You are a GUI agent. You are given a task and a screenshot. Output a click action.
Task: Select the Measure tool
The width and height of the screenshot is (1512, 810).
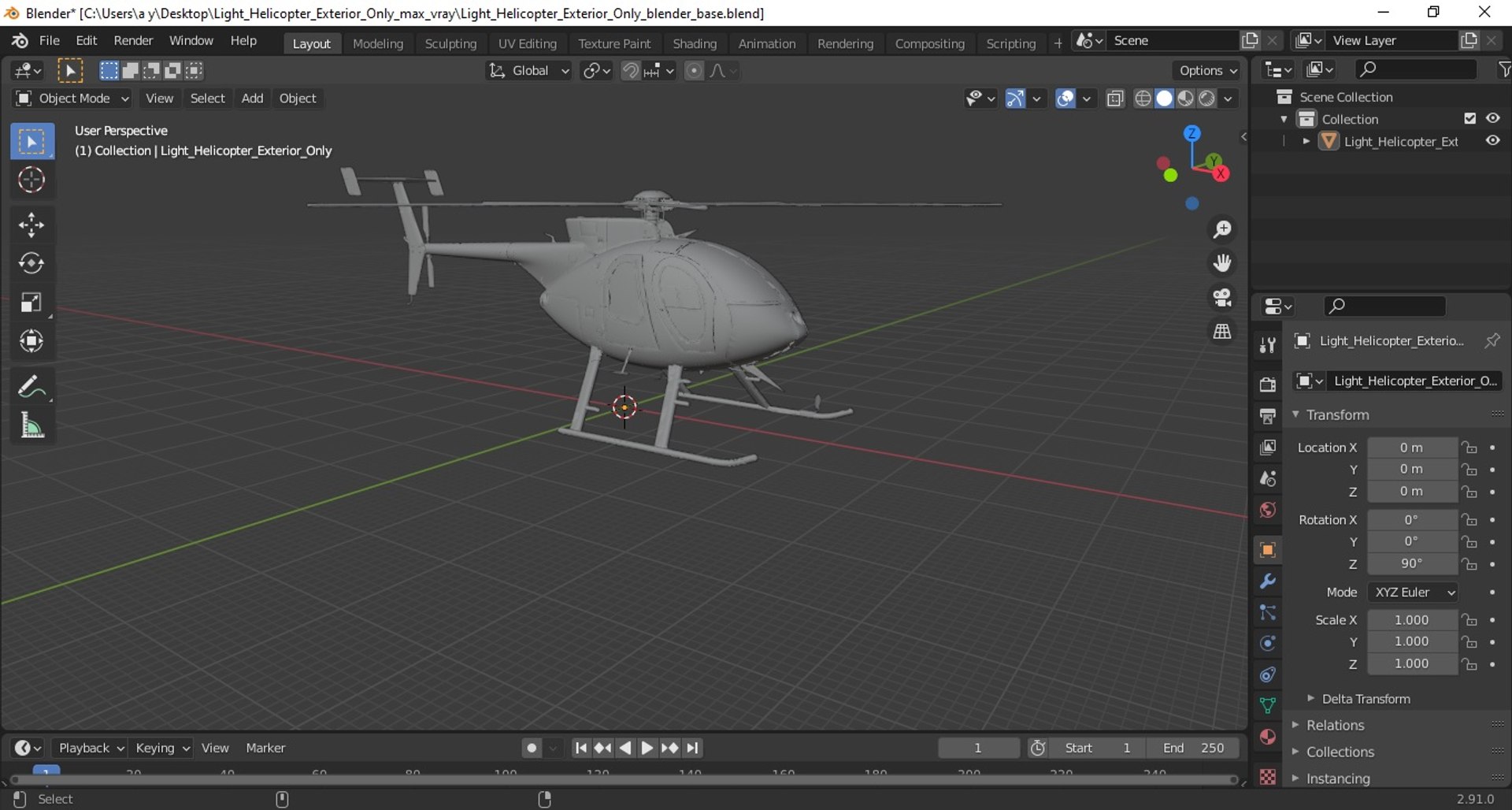click(31, 426)
